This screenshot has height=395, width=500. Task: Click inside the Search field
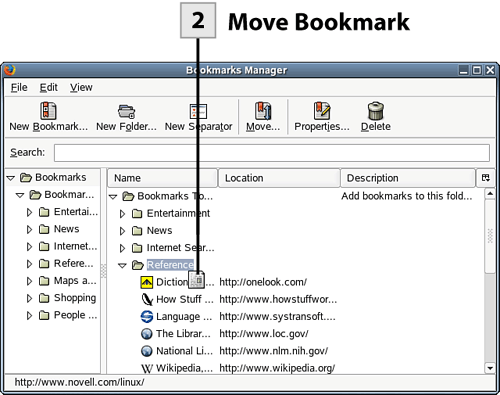pos(272,153)
